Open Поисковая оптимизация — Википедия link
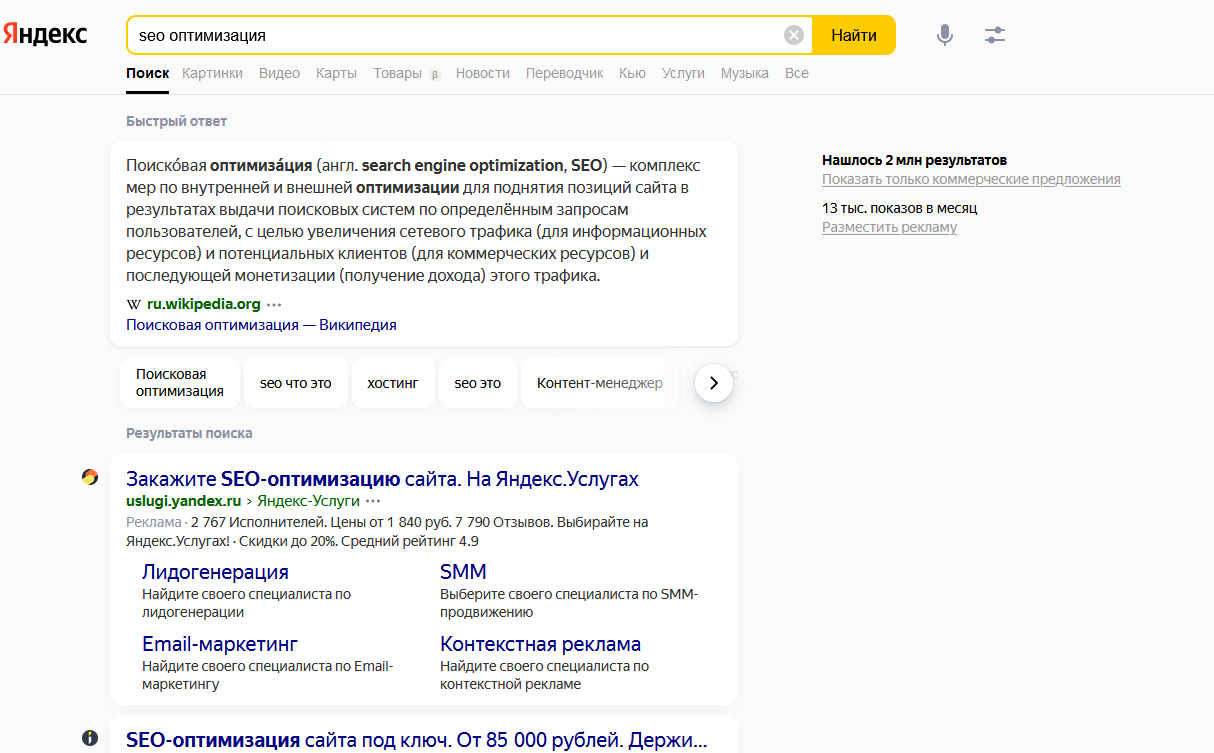This screenshot has width=1214, height=753. 261,325
